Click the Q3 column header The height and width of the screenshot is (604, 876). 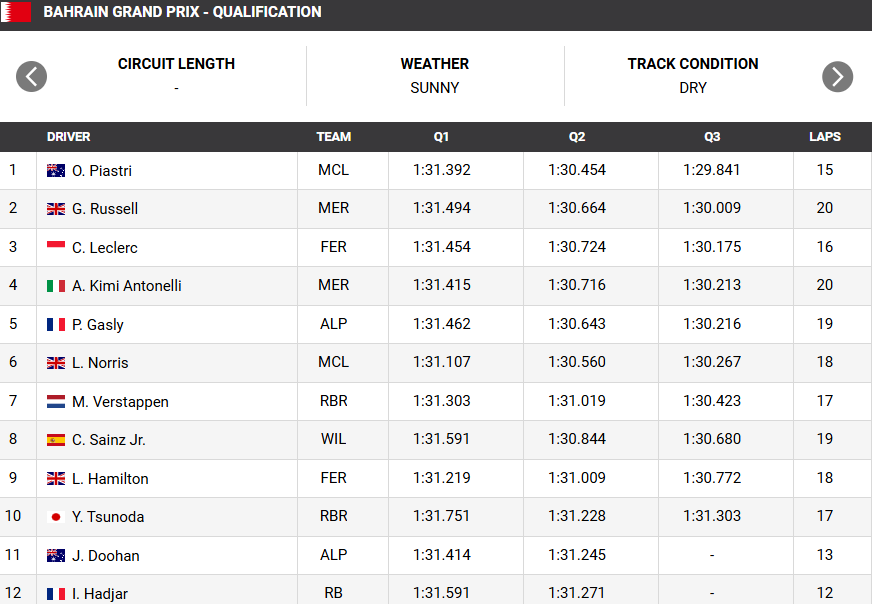[x=712, y=137]
